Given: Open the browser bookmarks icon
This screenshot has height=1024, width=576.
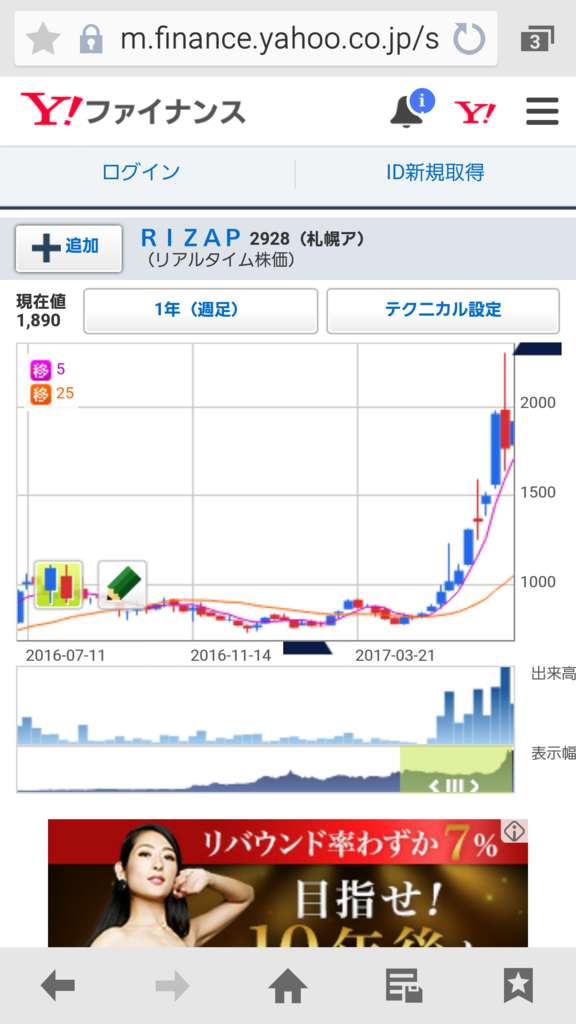Looking at the screenshot, I should (x=519, y=985).
